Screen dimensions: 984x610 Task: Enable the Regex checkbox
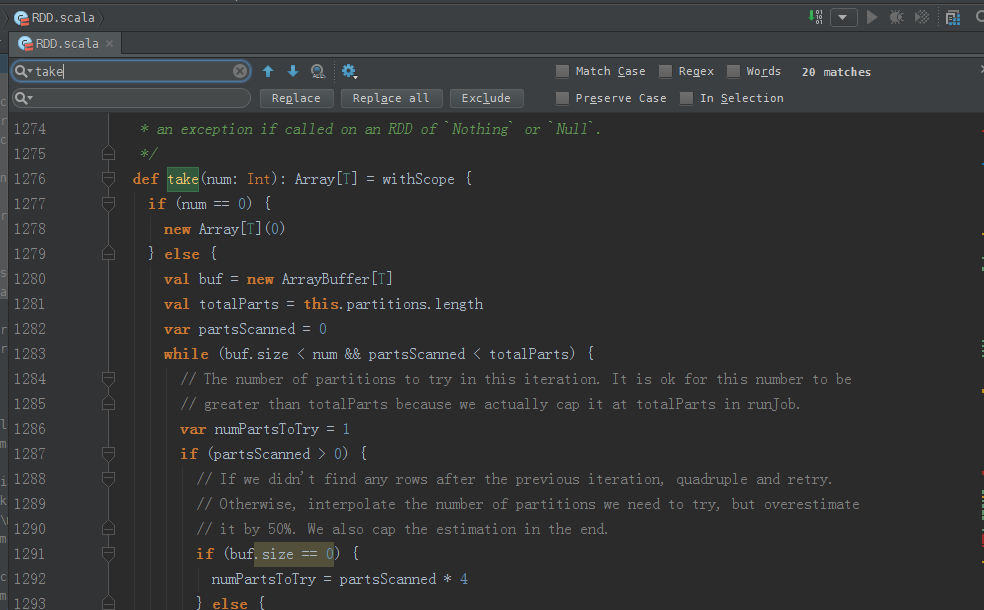coord(665,71)
